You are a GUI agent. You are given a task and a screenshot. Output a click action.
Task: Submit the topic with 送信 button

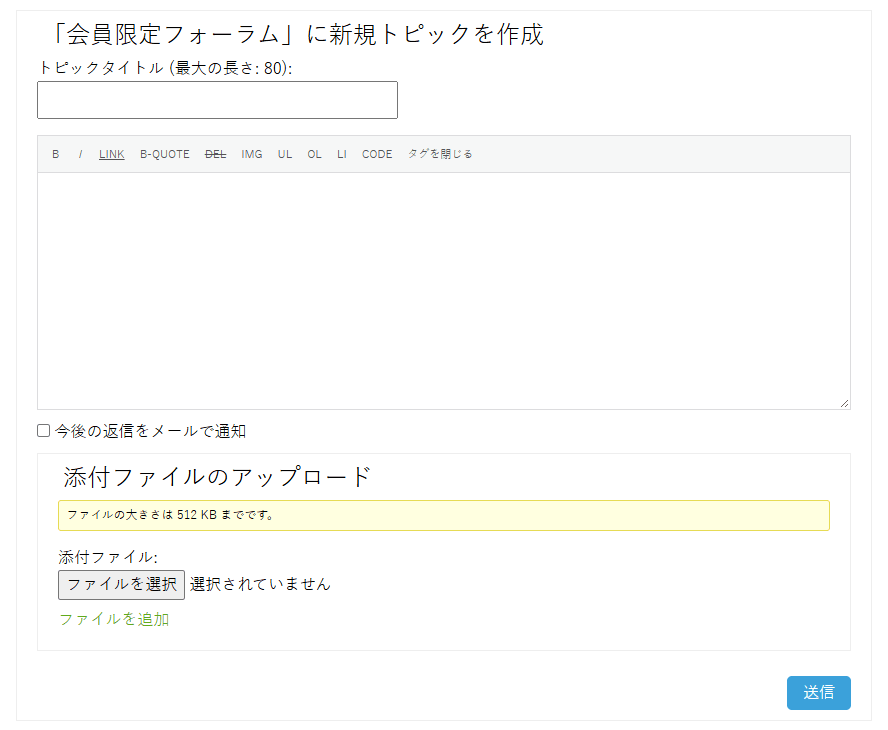[818, 693]
